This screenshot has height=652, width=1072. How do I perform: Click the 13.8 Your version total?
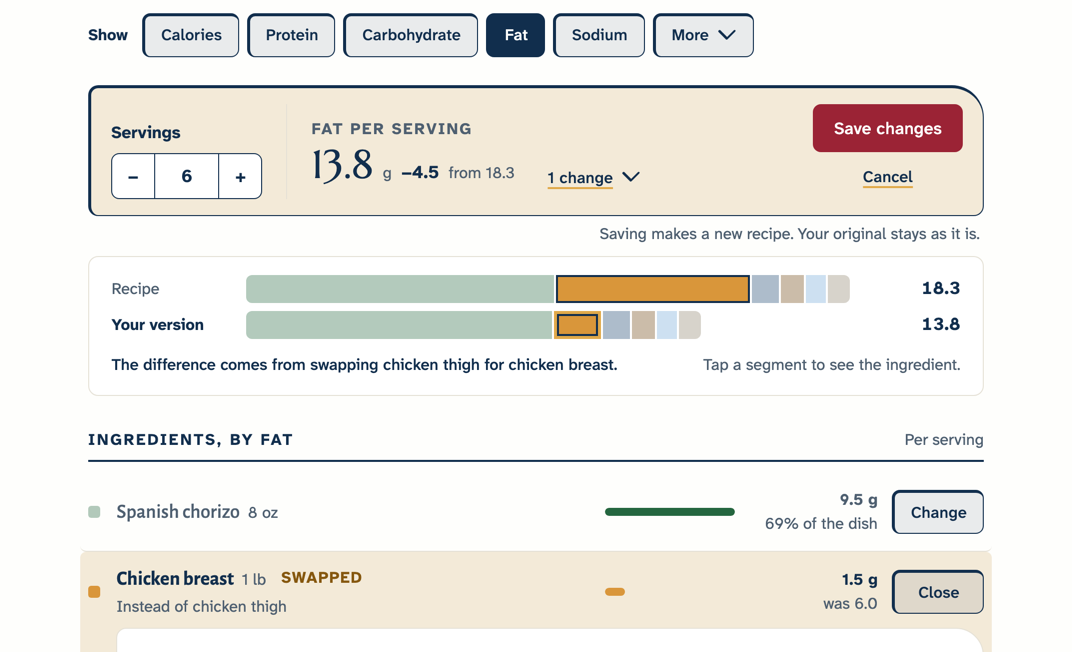(x=940, y=324)
